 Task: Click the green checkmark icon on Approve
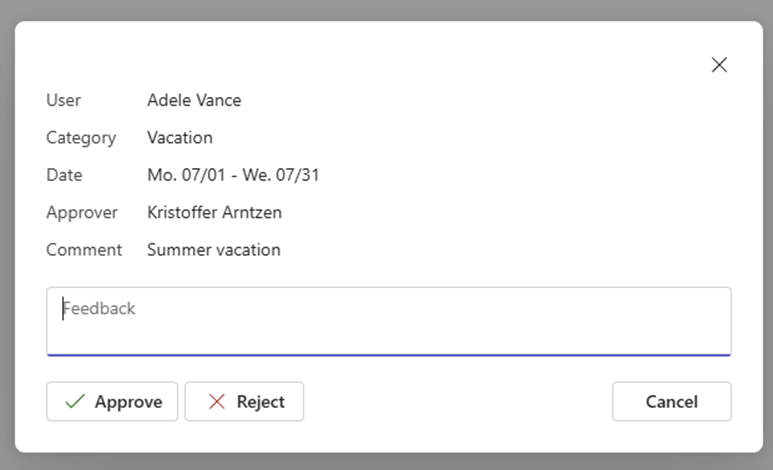[x=74, y=402]
